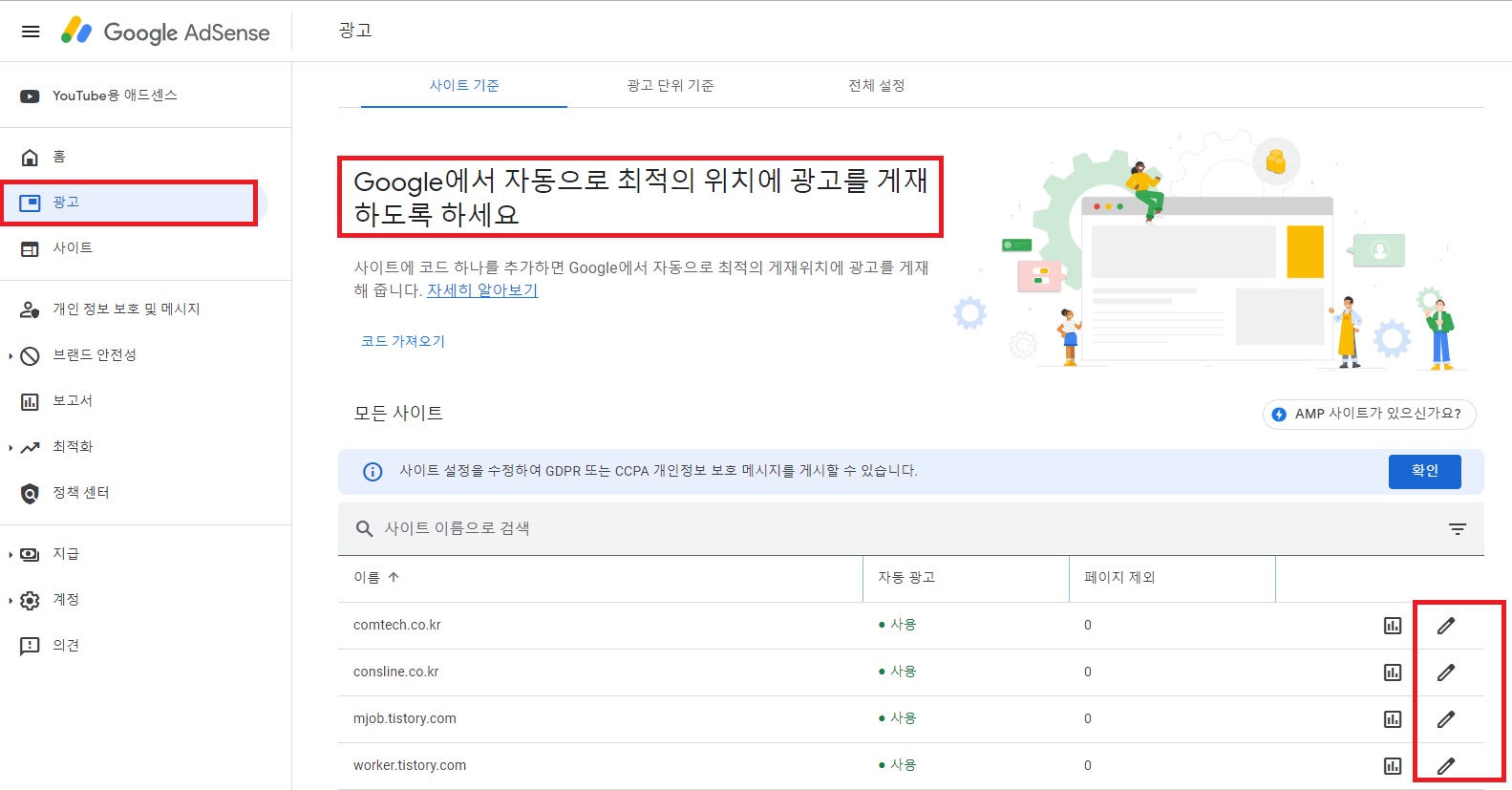
Task: Edit worker.tistory.com with pencil icon
Action: (x=1446, y=766)
